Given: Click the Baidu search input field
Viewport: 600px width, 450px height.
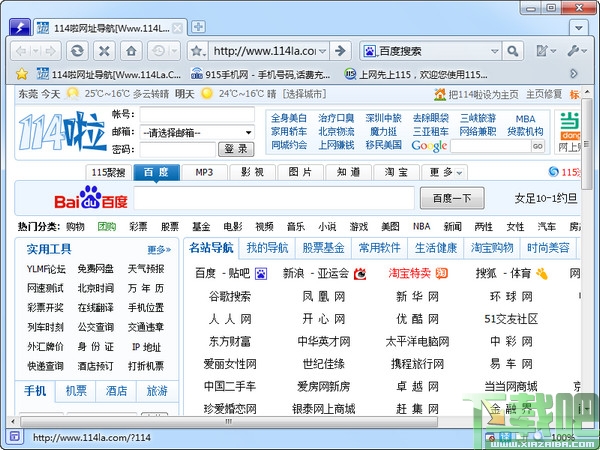Looking at the screenshot, I should (274, 198).
